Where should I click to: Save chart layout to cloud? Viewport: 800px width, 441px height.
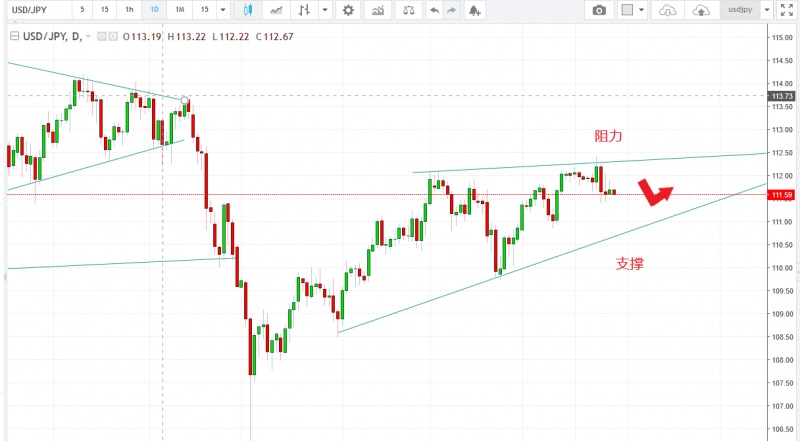click(701, 10)
